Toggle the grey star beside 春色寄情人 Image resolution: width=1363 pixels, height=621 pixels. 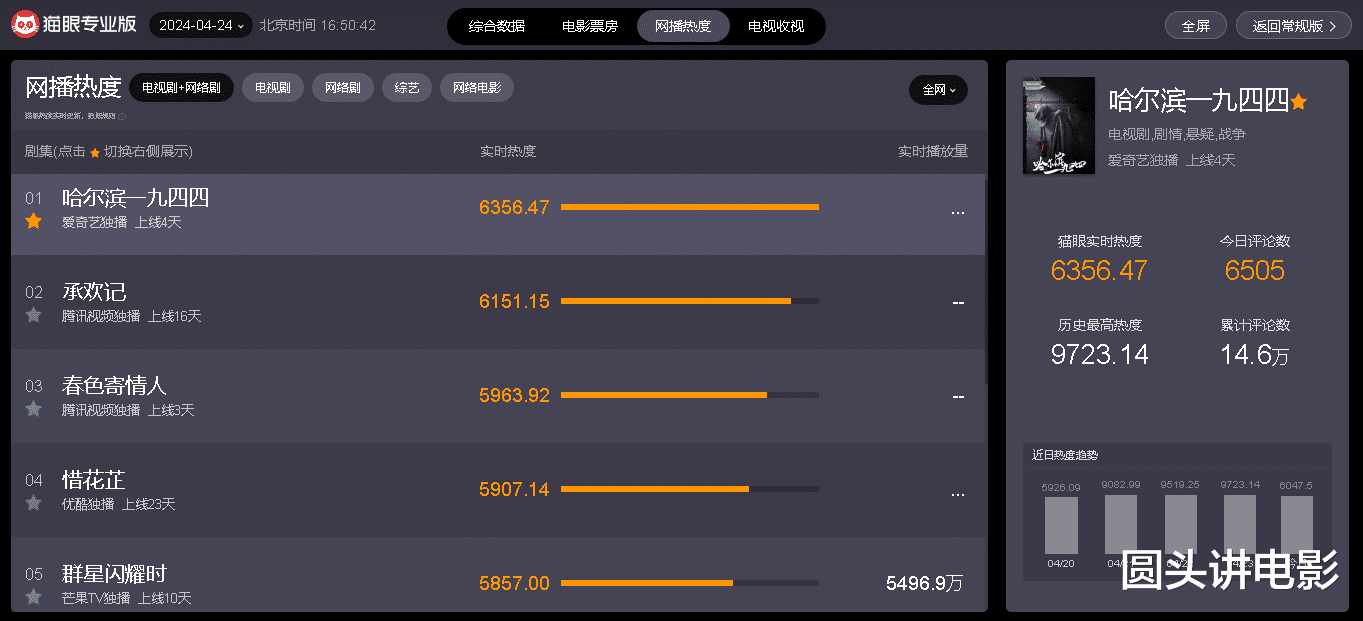point(34,409)
